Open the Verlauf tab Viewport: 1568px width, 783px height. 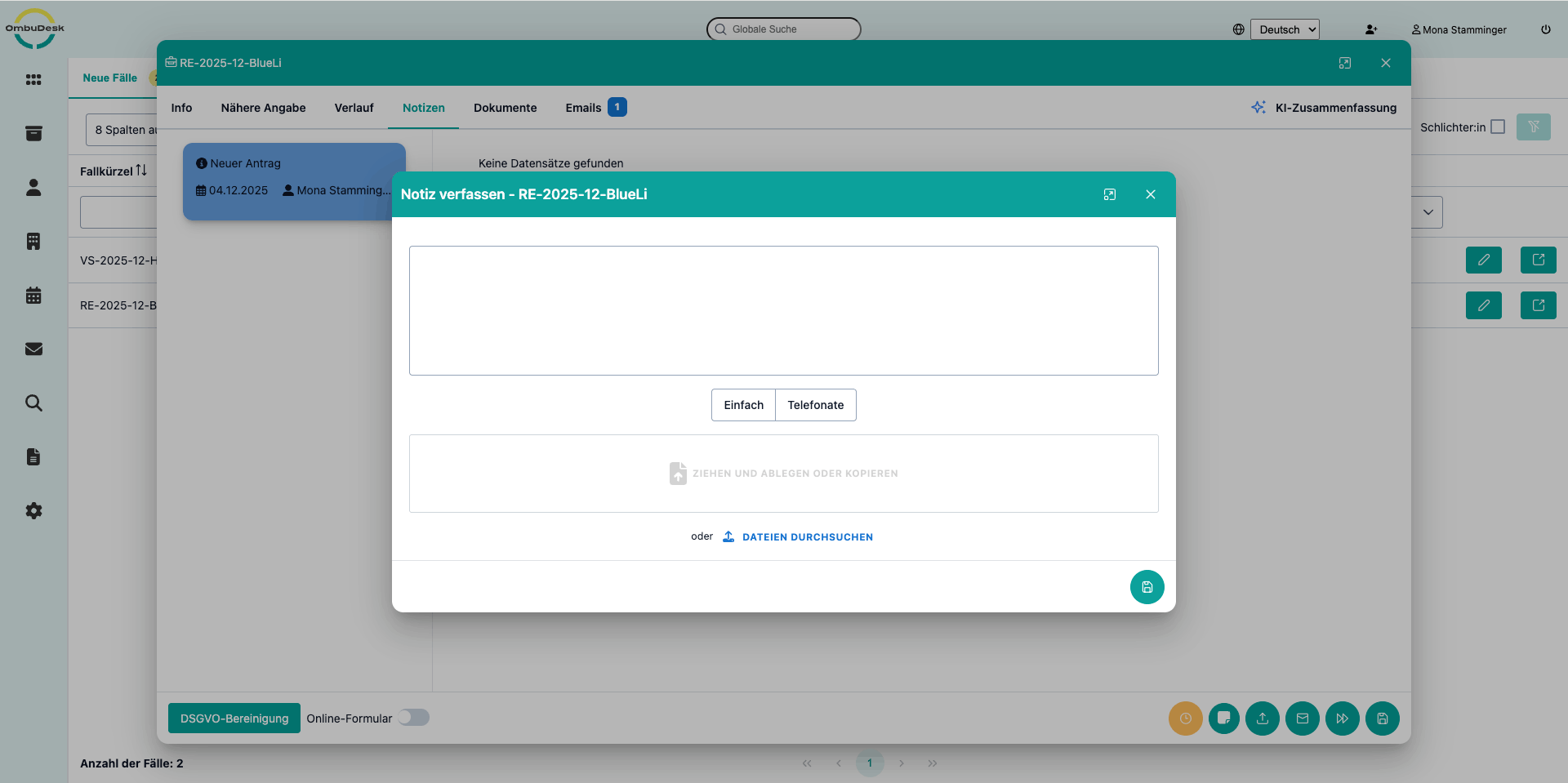[354, 108]
